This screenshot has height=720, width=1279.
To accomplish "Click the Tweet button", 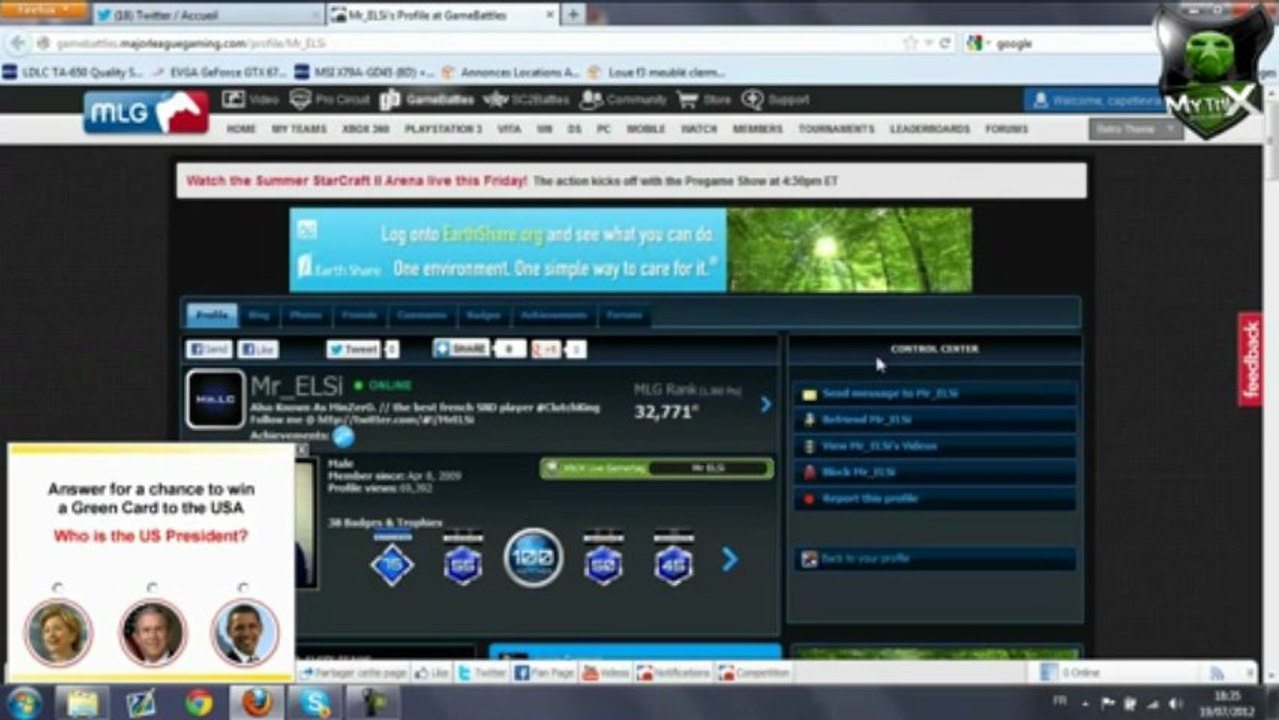I will [354, 349].
